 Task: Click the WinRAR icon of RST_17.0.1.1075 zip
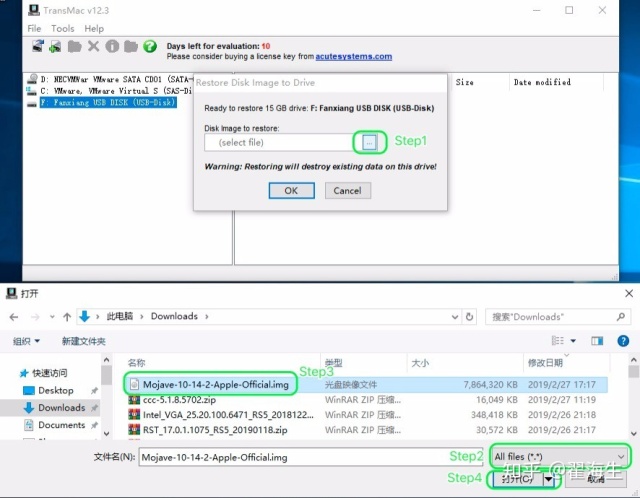coord(134,430)
